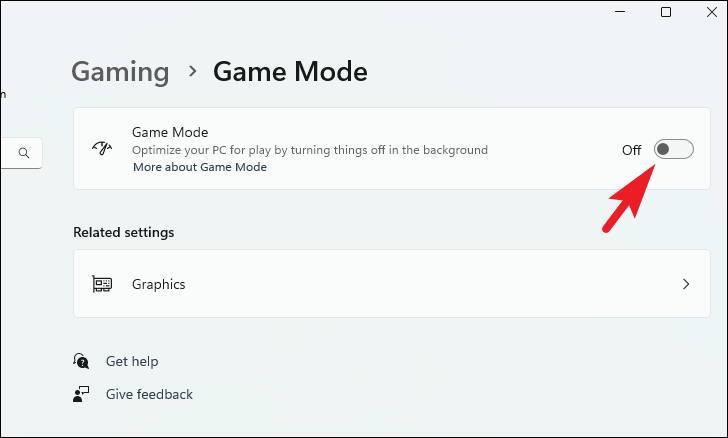Open the Graphics related setting row
The image size is (728, 438).
392,284
